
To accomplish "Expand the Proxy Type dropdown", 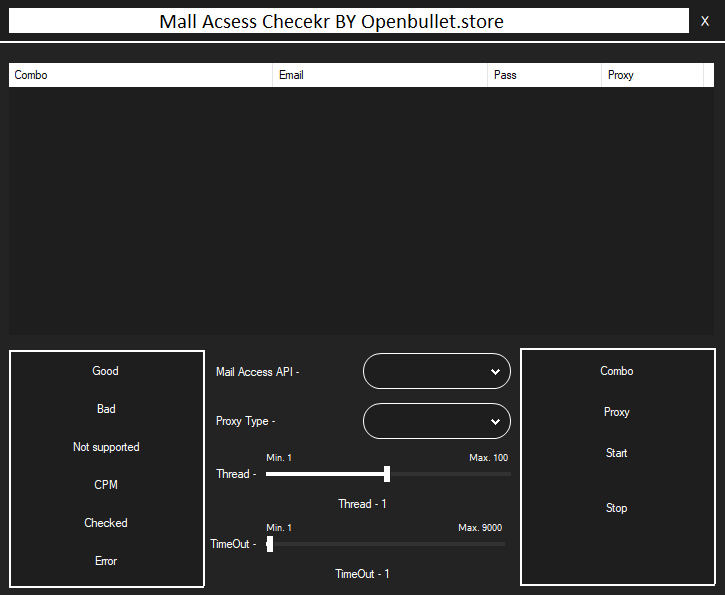I will [x=437, y=421].
